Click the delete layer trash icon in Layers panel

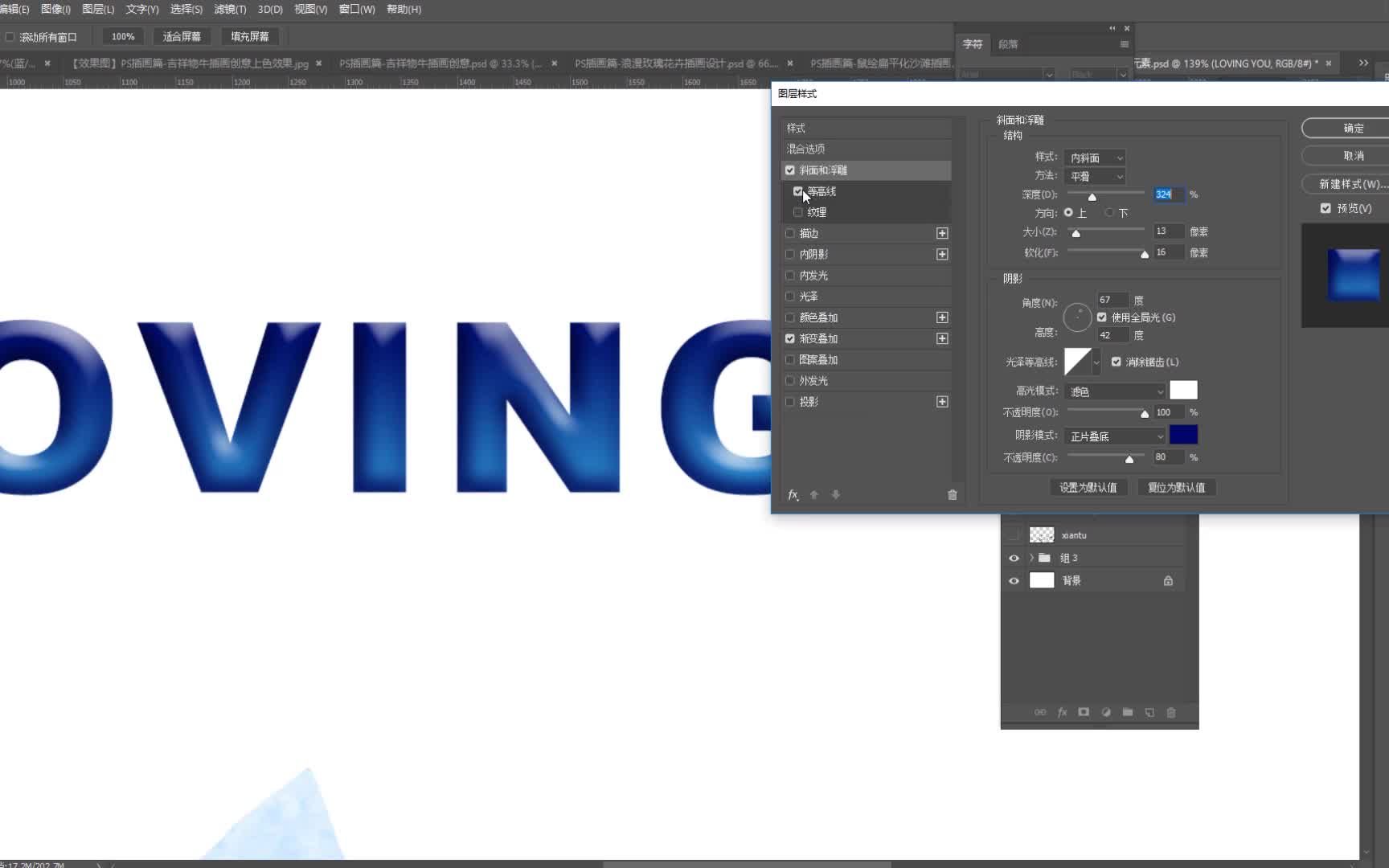tap(1171, 712)
